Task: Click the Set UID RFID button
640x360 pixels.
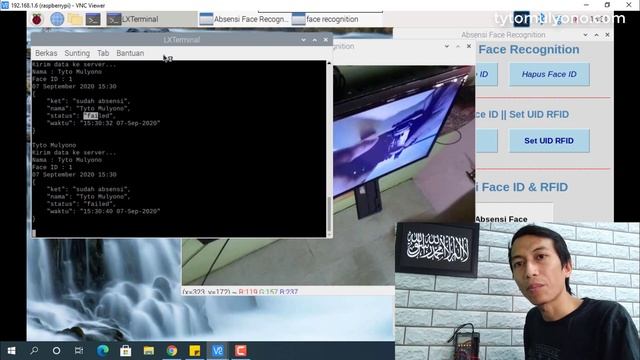Action: 549,141
